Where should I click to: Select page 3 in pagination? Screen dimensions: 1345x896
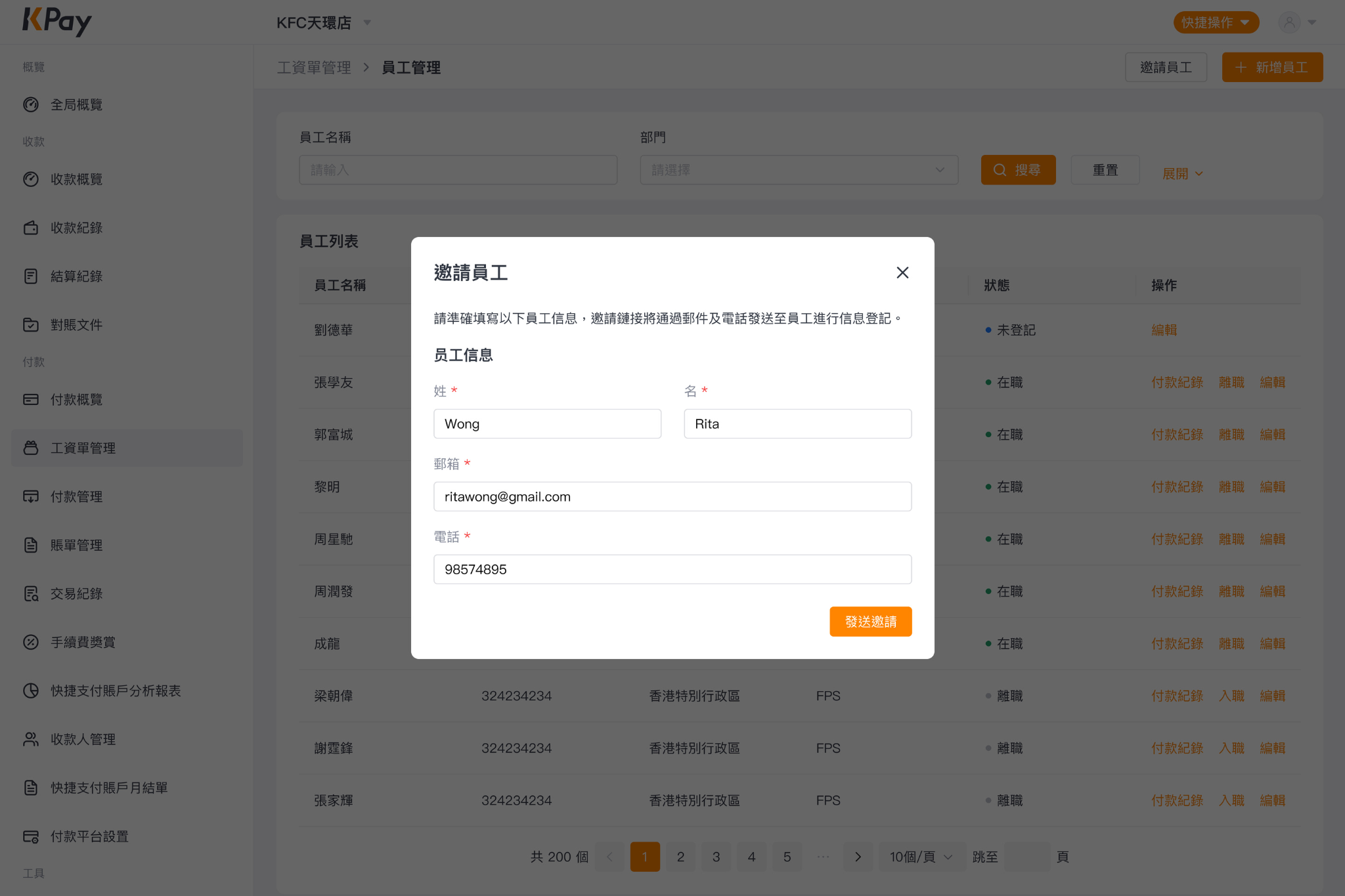(x=716, y=857)
